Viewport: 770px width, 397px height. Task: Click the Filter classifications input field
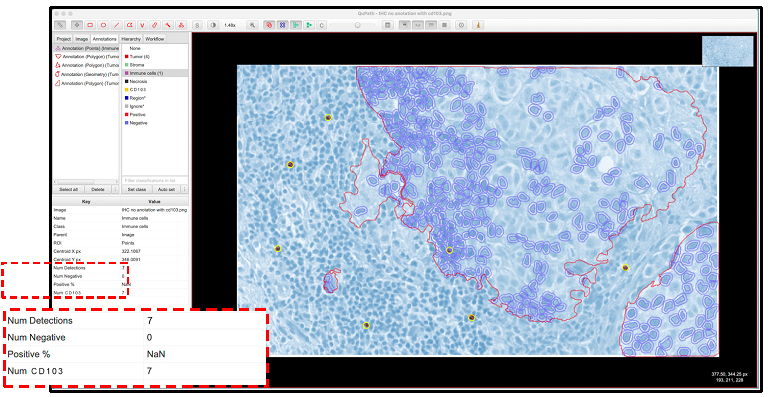(x=155, y=180)
